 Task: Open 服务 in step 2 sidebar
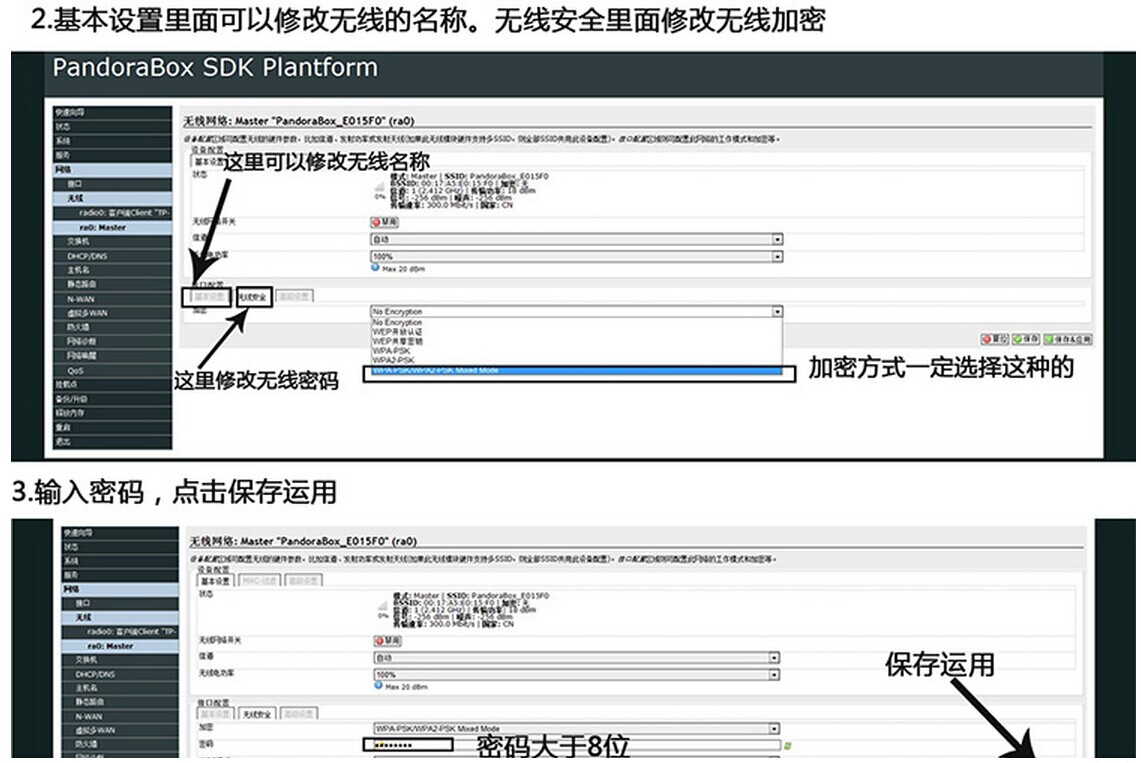(112, 155)
